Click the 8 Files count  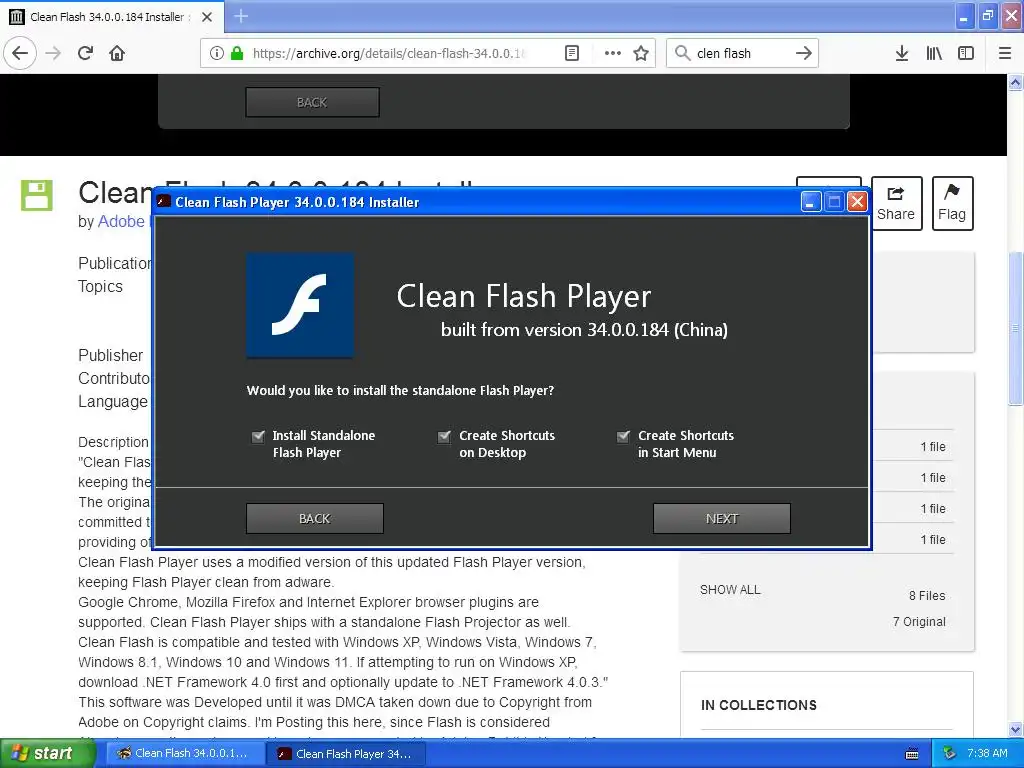tap(927, 596)
